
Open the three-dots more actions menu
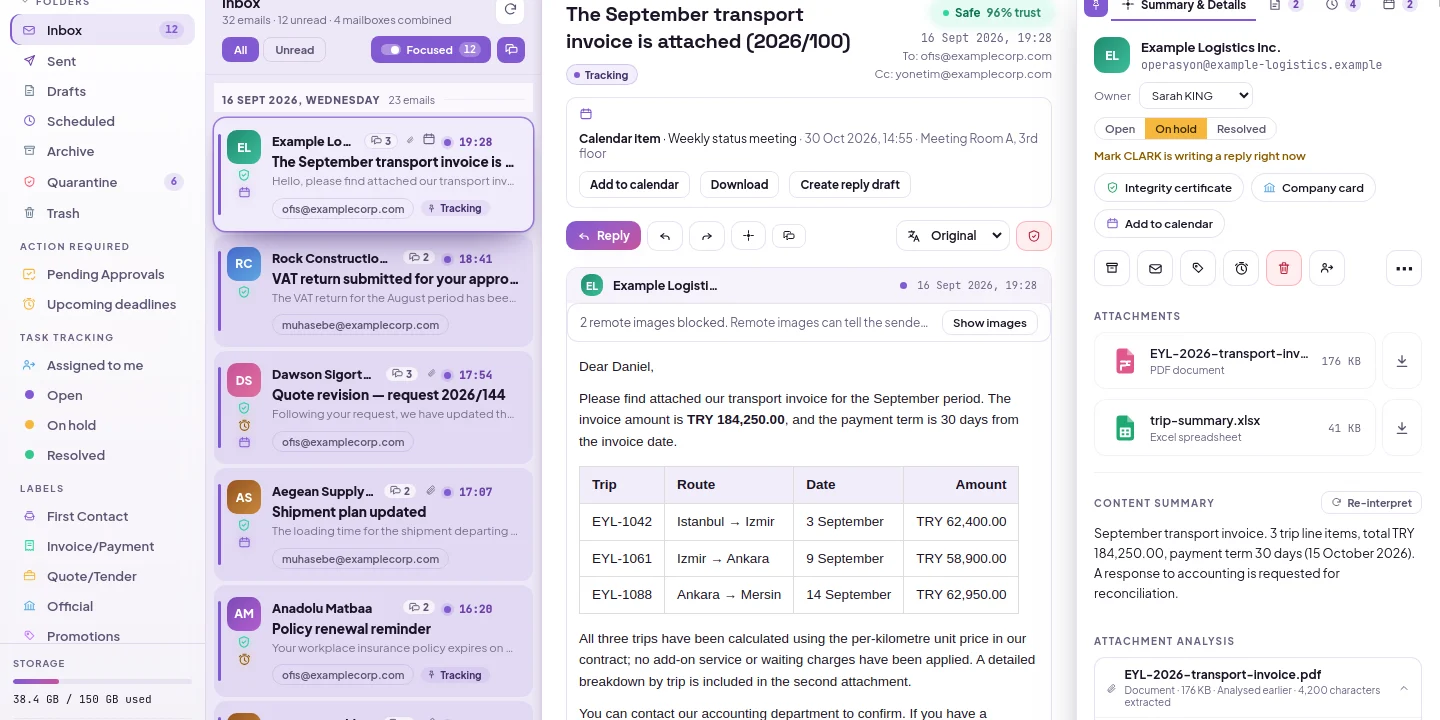[x=1404, y=268]
